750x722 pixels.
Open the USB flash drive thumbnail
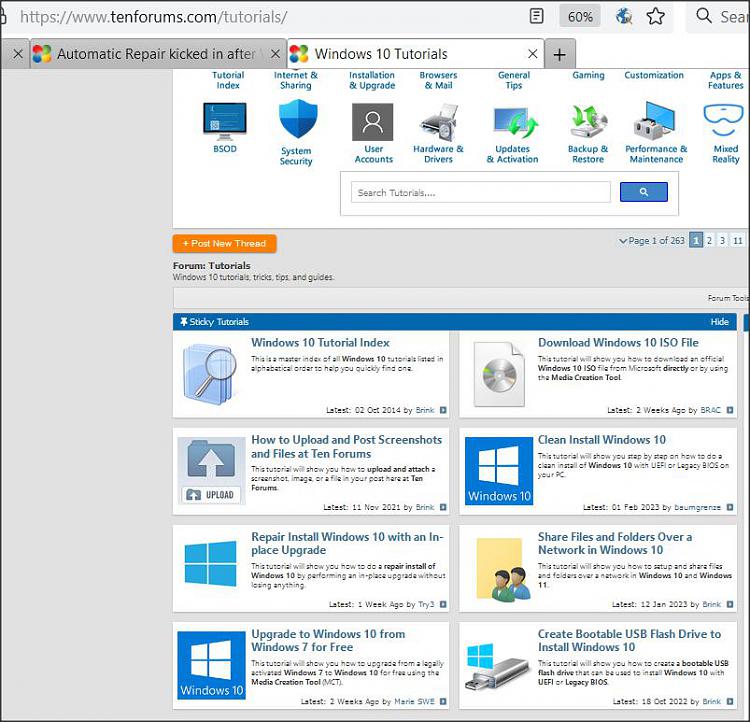point(498,668)
